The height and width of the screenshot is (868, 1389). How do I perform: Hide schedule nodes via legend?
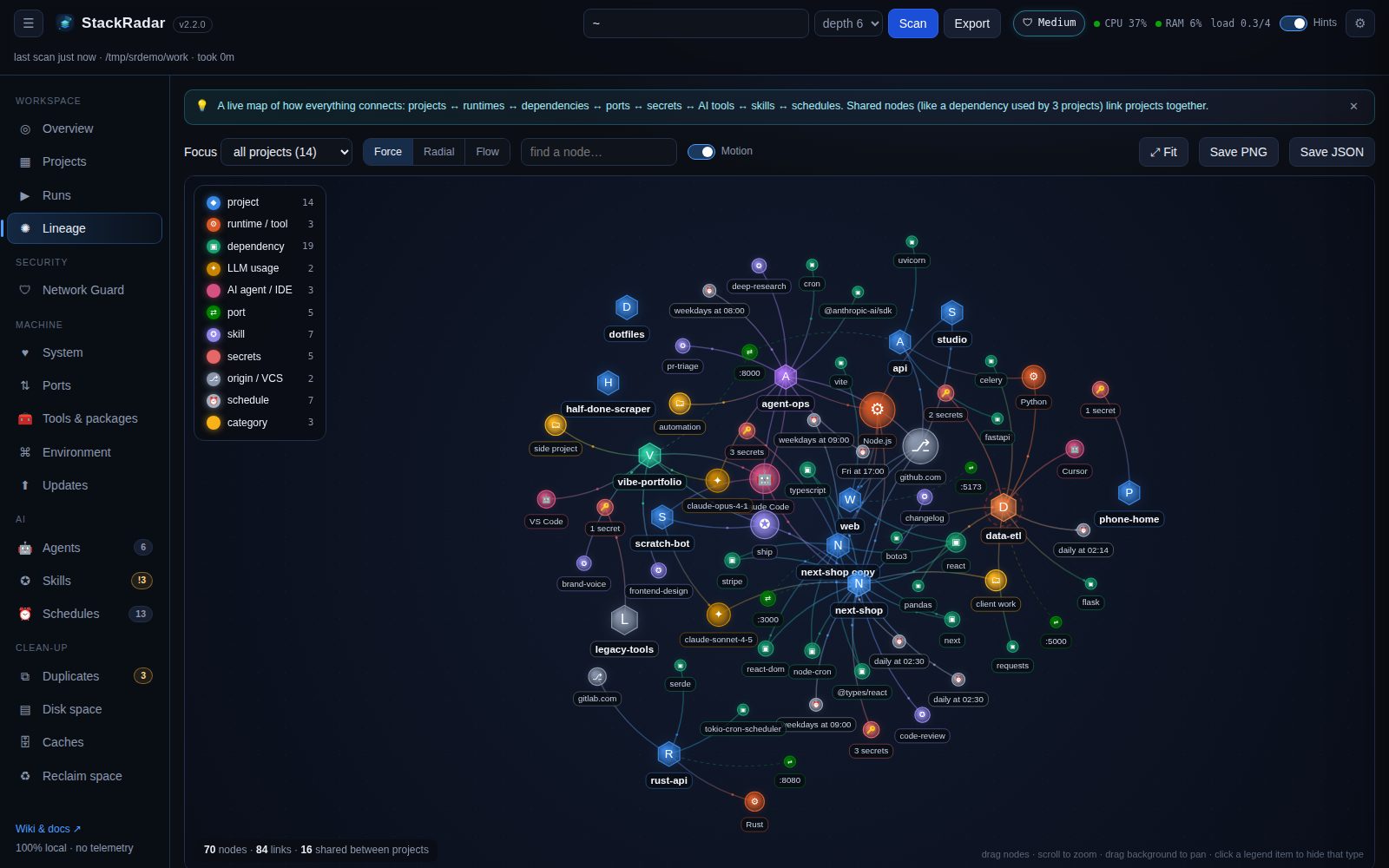[260, 400]
